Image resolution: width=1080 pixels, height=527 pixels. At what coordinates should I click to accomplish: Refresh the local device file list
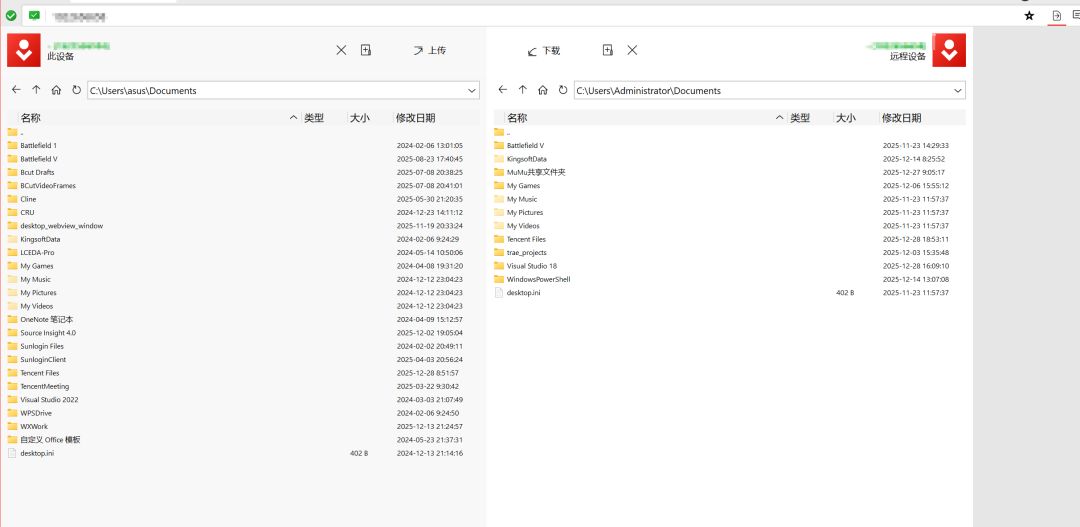click(x=76, y=90)
